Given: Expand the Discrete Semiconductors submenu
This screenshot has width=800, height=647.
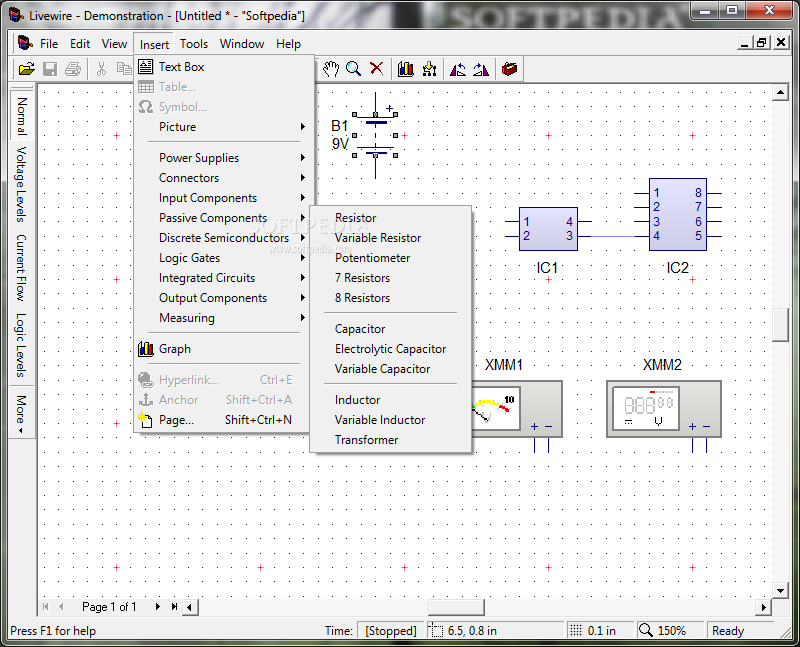Looking at the screenshot, I should click(223, 238).
